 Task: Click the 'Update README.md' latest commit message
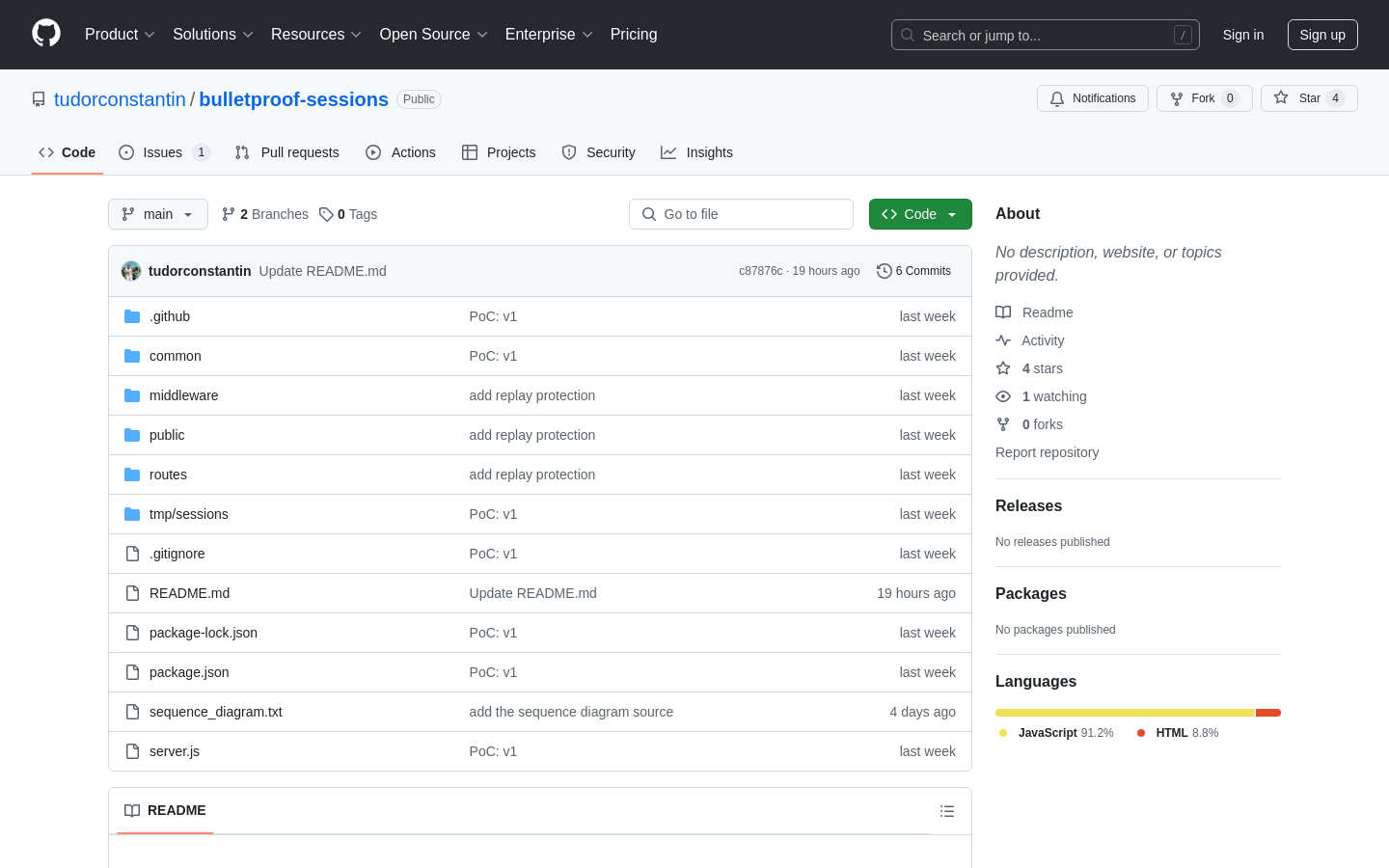322,271
